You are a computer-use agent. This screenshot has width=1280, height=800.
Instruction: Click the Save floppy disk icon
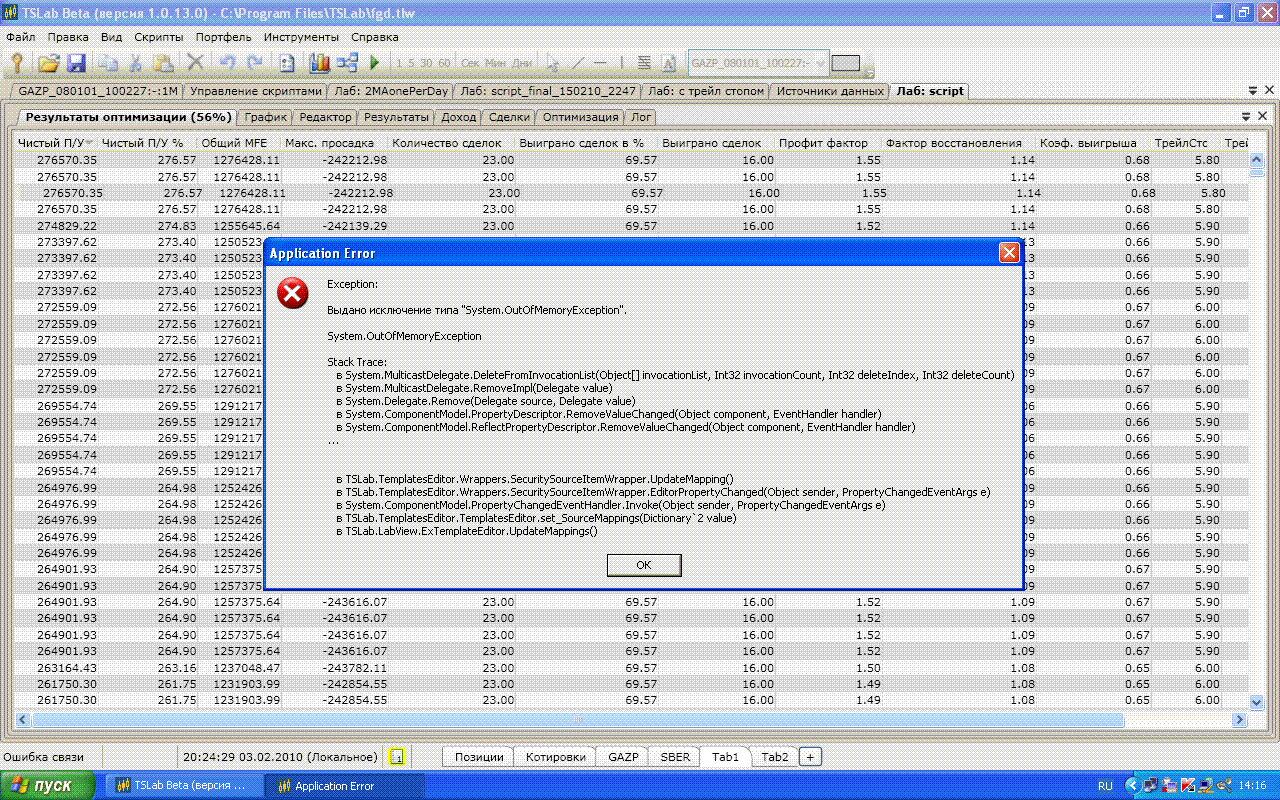77,63
